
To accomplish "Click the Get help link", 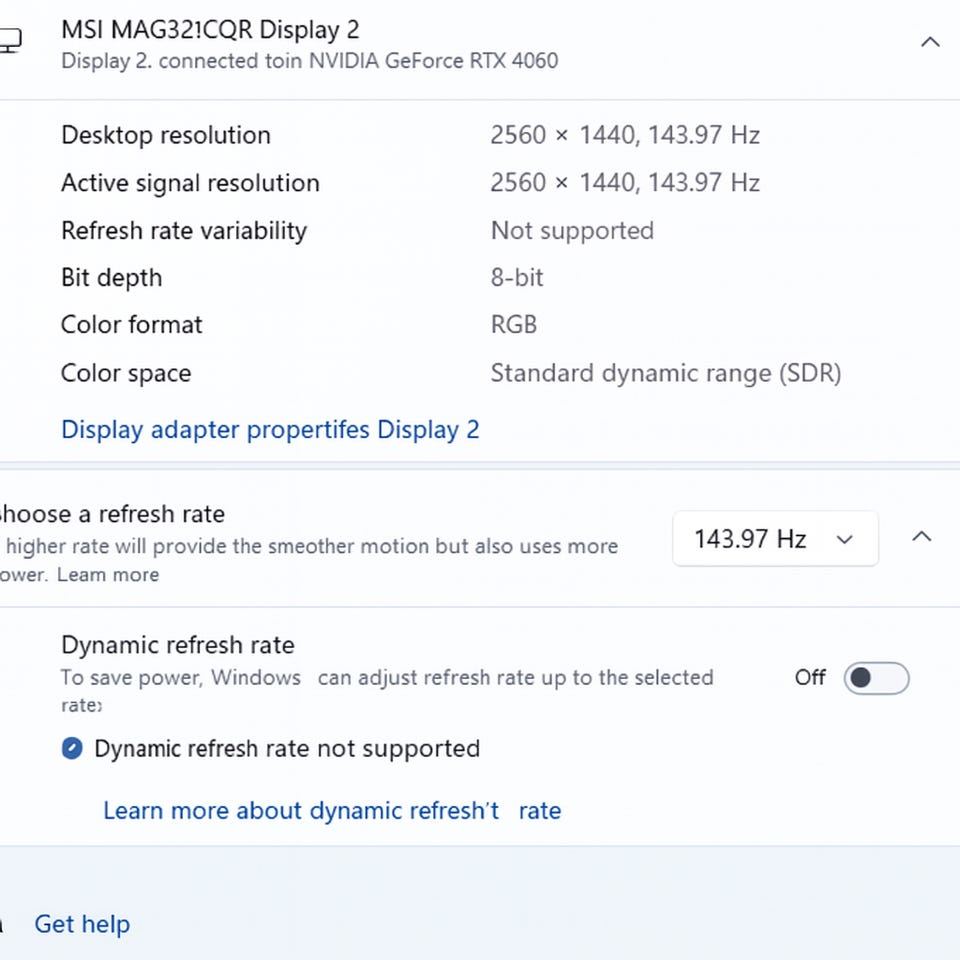I will pyautogui.click(x=82, y=924).
